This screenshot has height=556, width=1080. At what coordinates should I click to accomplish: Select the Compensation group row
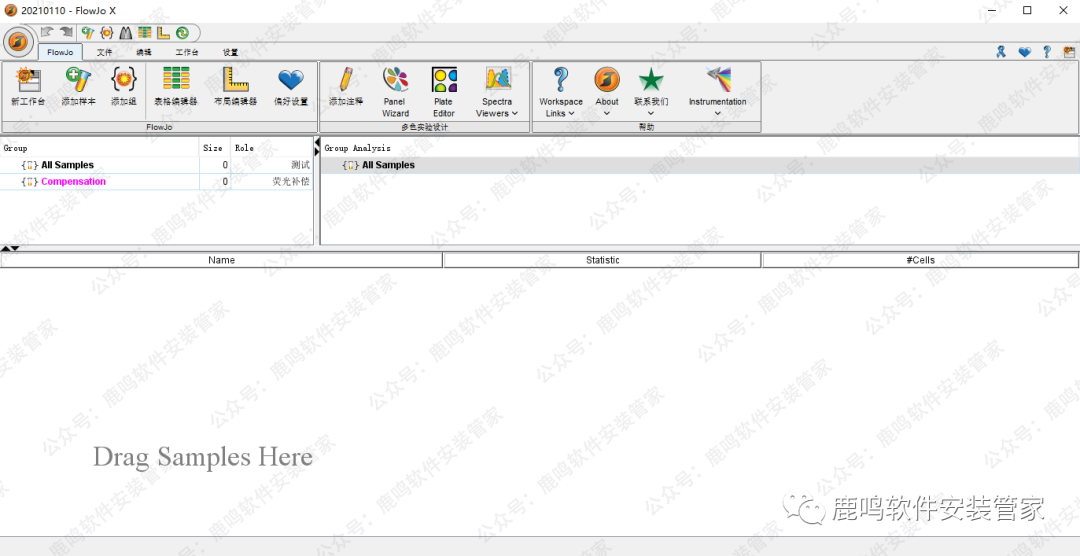[x=73, y=182]
